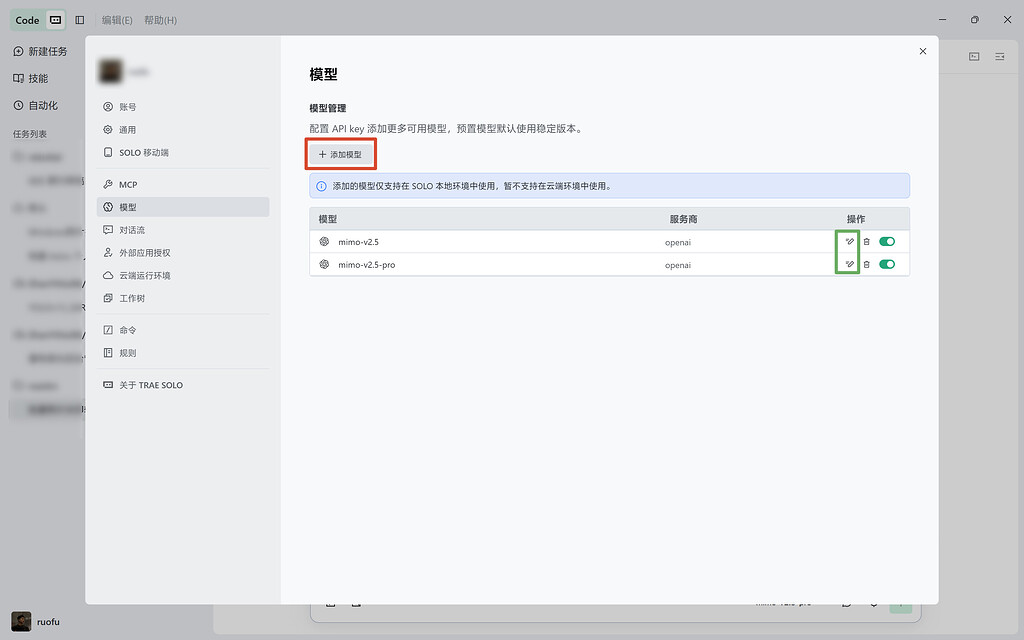Delete the mimo-v2.5 model
This screenshot has height=640, width=1024.
(x=867, y=242)
